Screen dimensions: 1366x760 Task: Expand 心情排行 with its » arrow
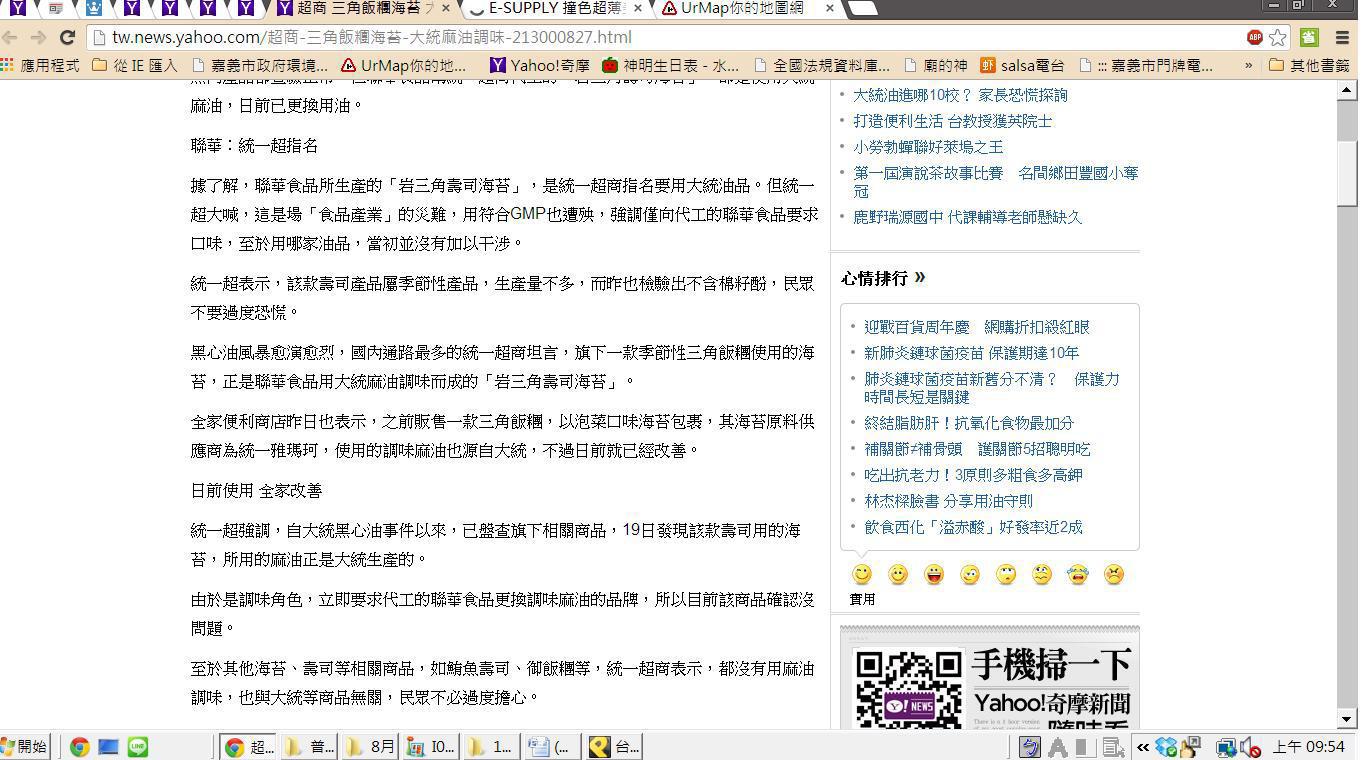pyautogui.click(x=919, y=278)
